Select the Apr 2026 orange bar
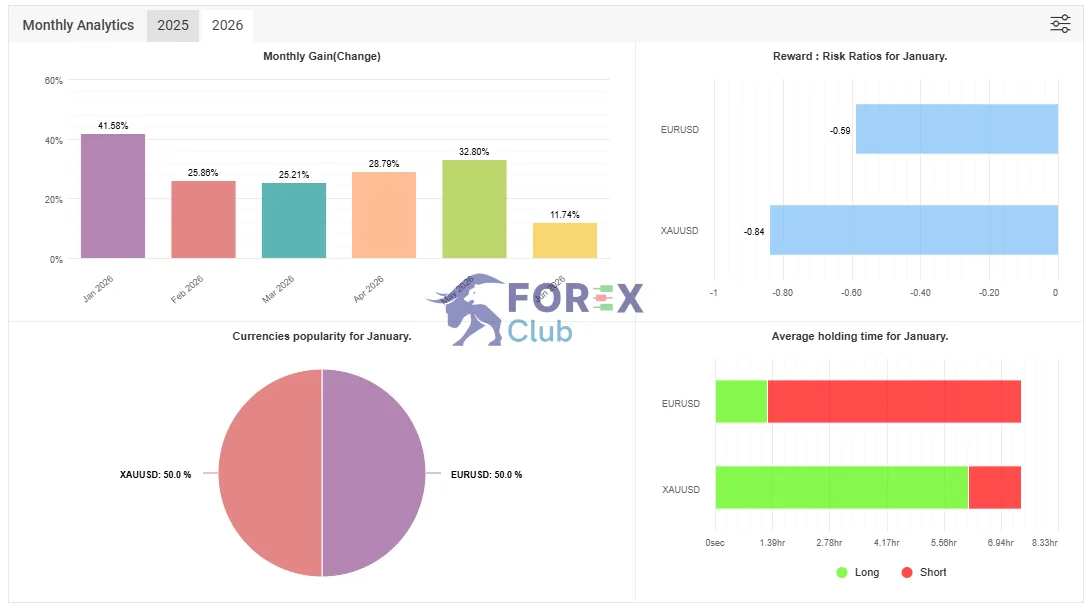 point(384,215)
